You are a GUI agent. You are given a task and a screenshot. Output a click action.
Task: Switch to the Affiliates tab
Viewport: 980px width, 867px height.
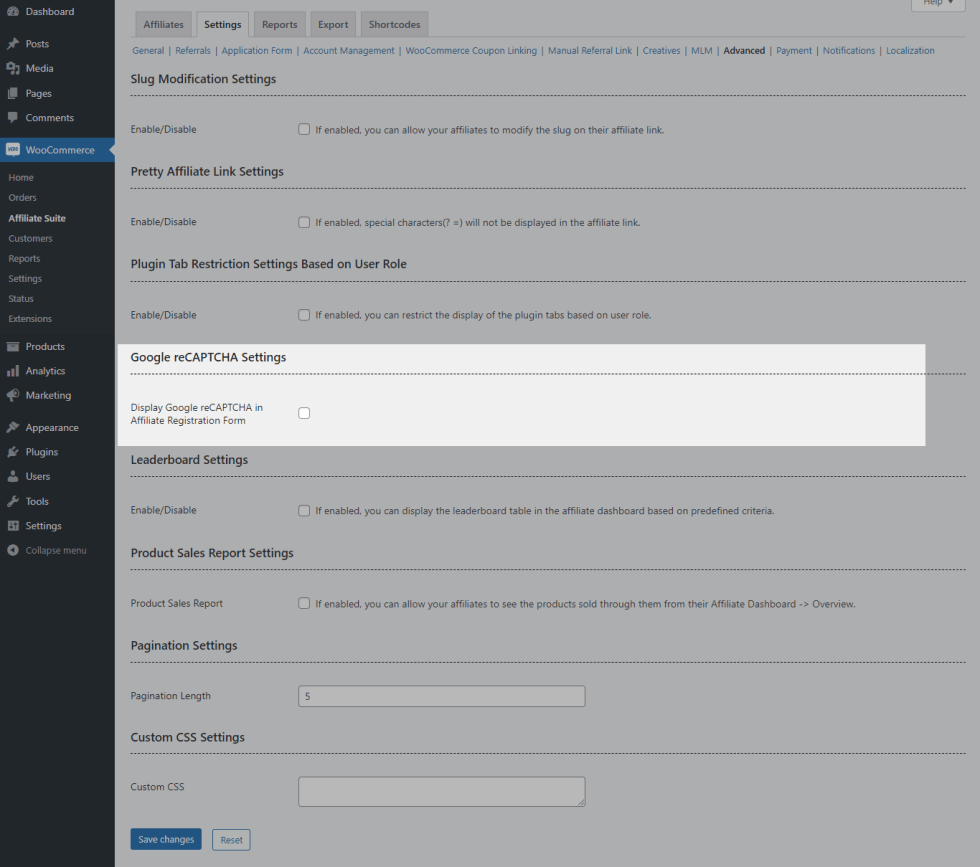coord(163,24)
